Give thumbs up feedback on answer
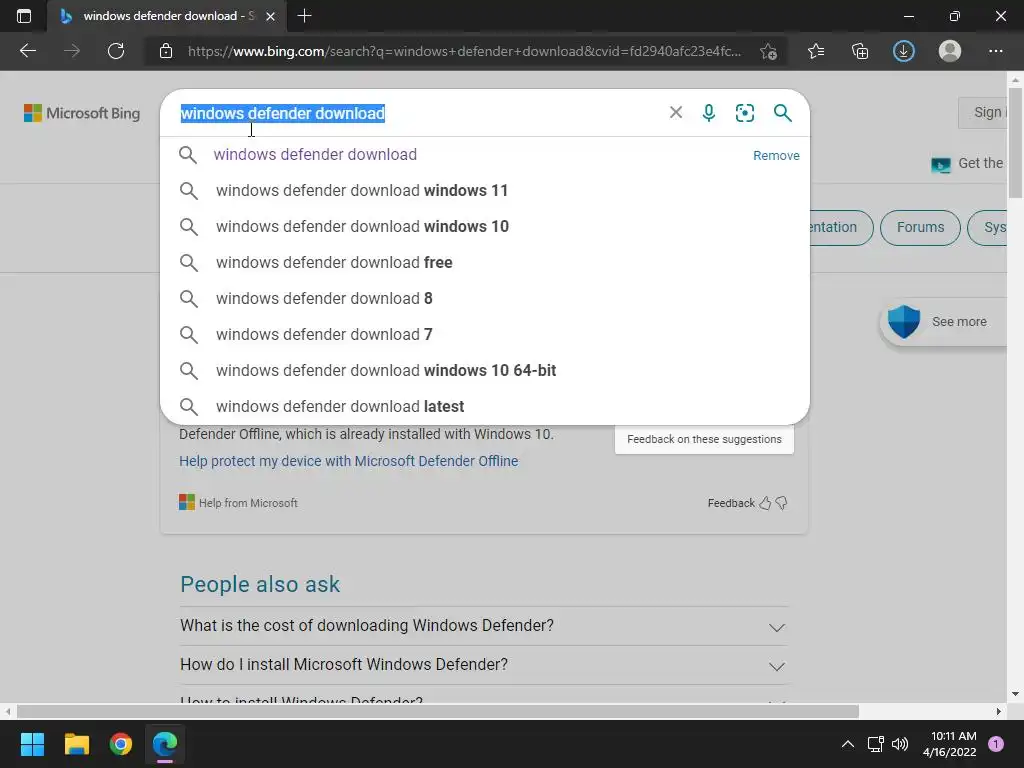 [x=765, y=503]
